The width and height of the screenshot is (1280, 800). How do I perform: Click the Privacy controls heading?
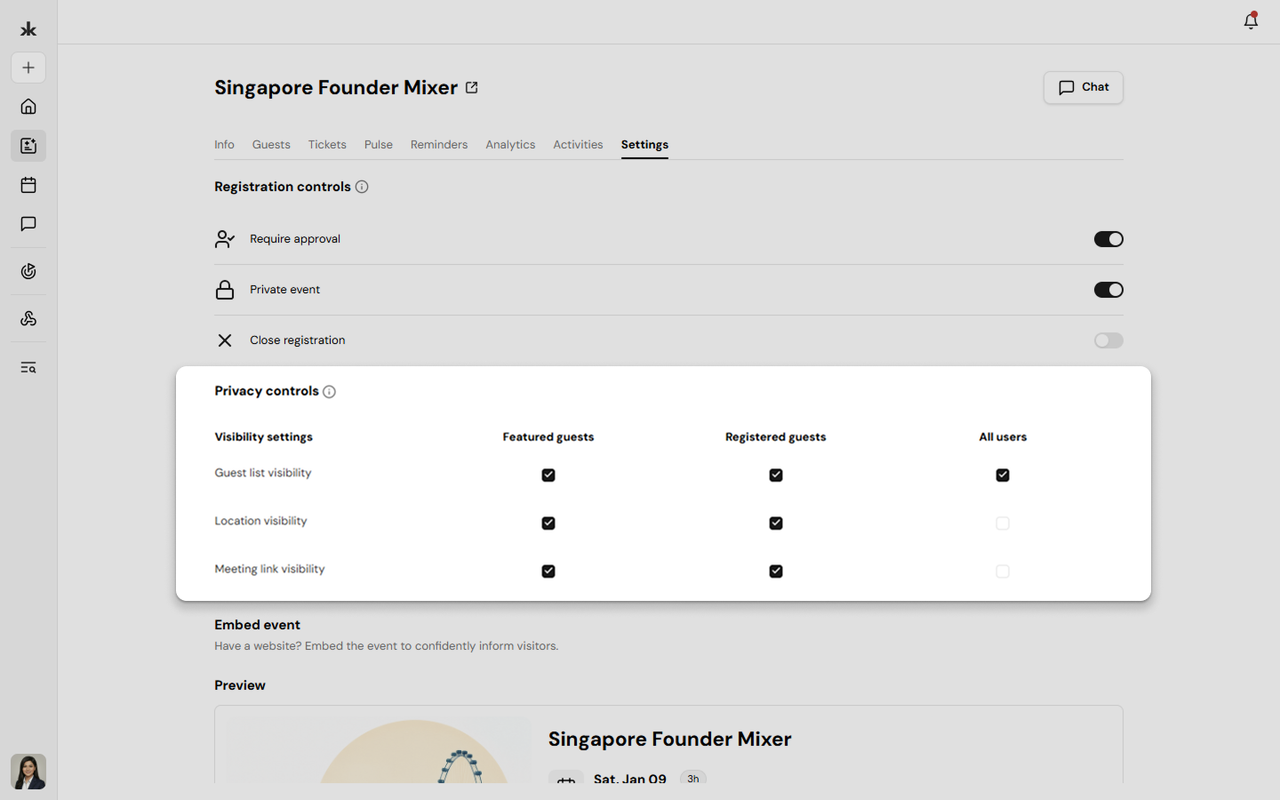266,391
